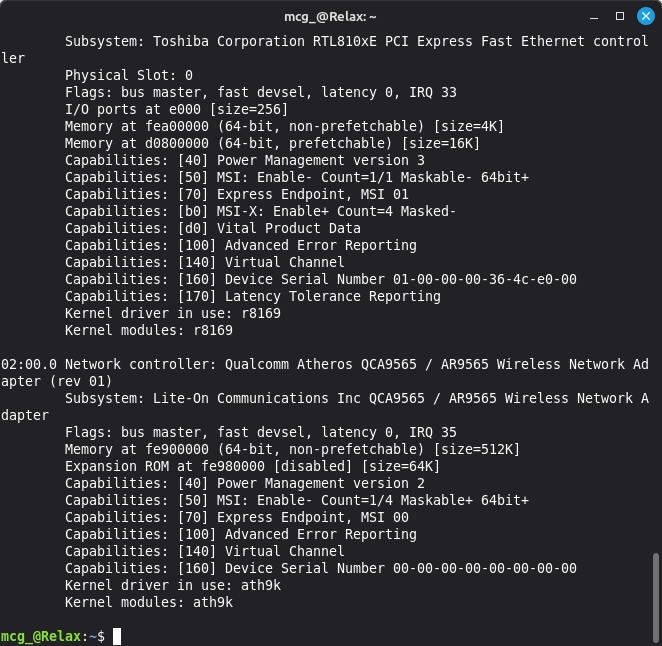Close the terminal with the blue X

click(646, 16)
